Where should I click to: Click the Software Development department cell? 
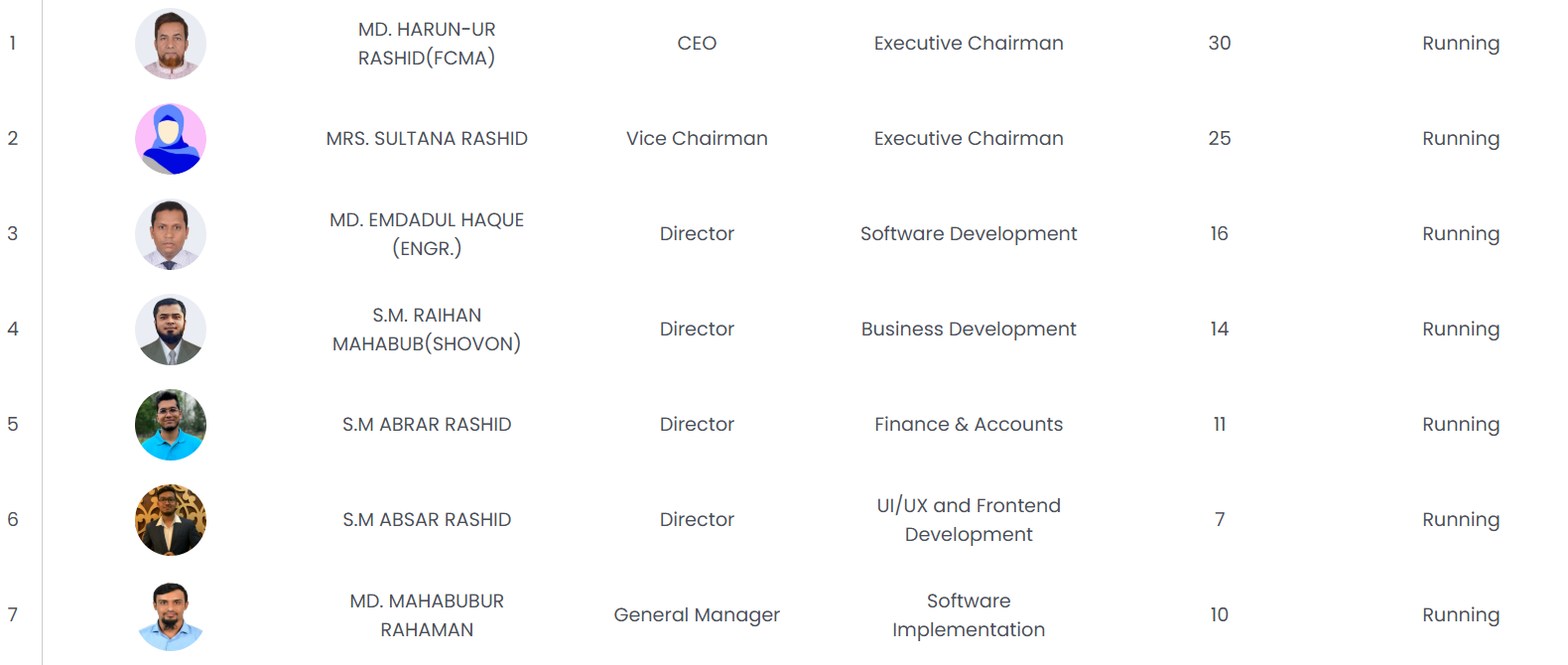969,234
